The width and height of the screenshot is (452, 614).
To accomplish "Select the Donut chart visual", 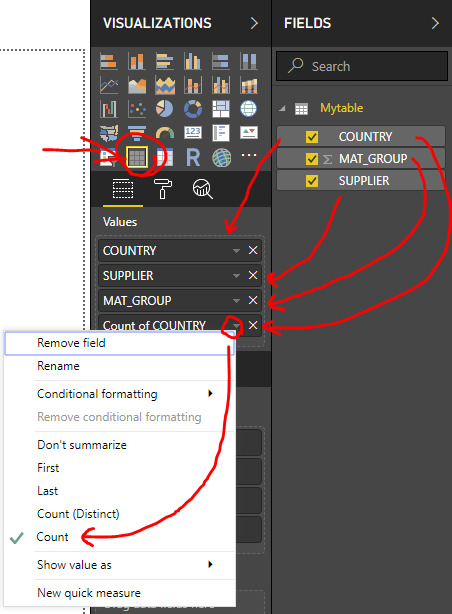I will 193,109.
